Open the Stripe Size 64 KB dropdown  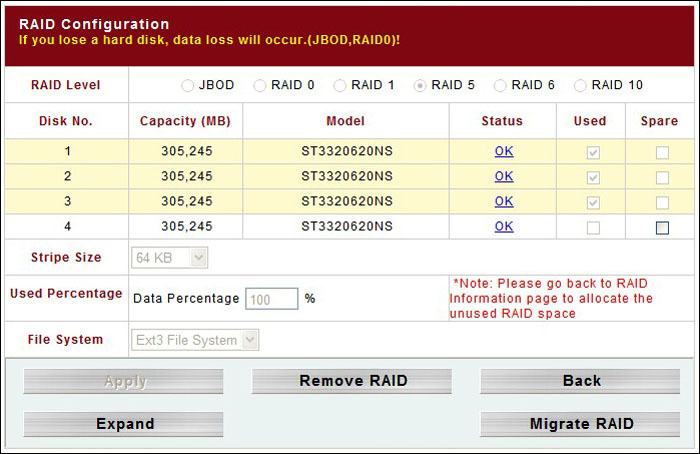pyautogui.click(x=170, y=258)
